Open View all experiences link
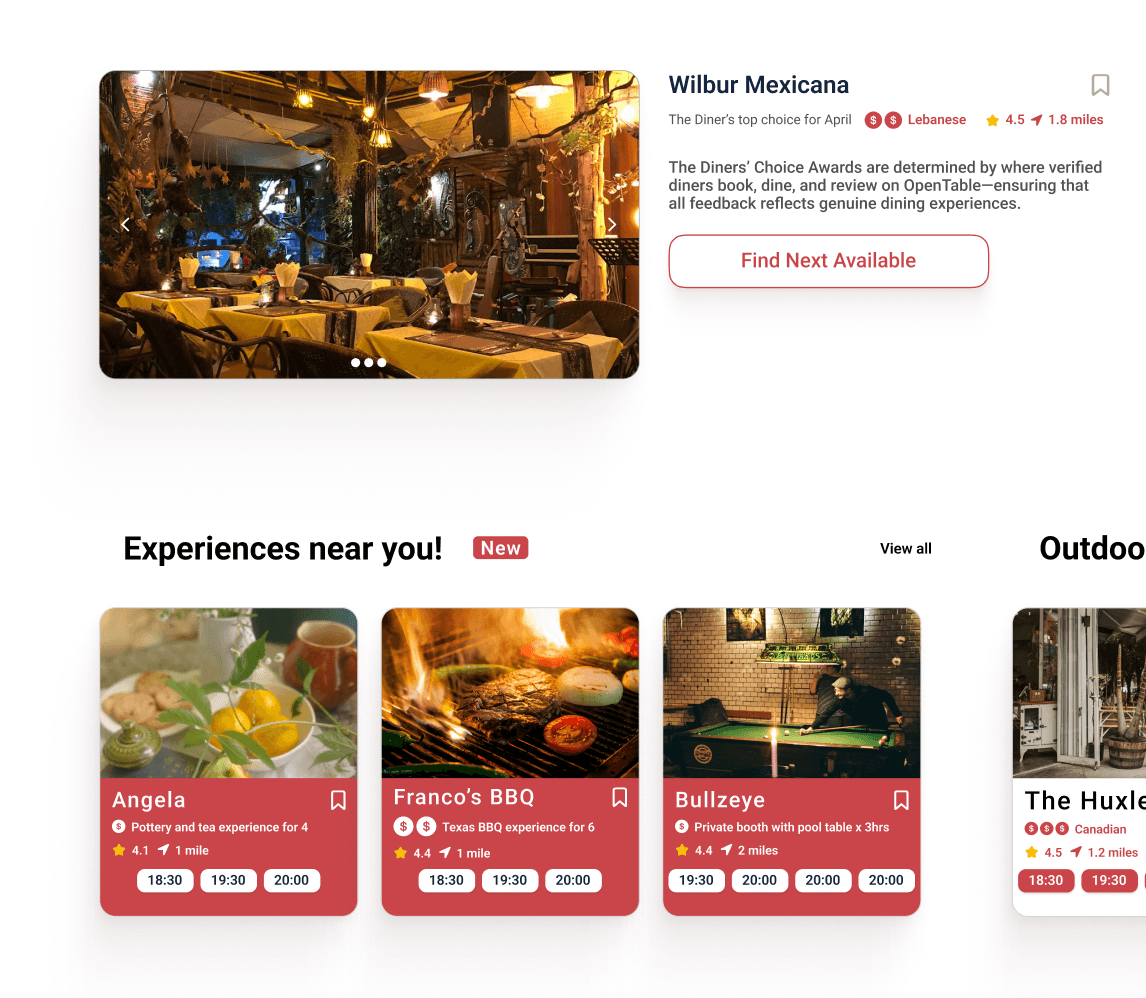1146x998 pixels. coord(906,549)
